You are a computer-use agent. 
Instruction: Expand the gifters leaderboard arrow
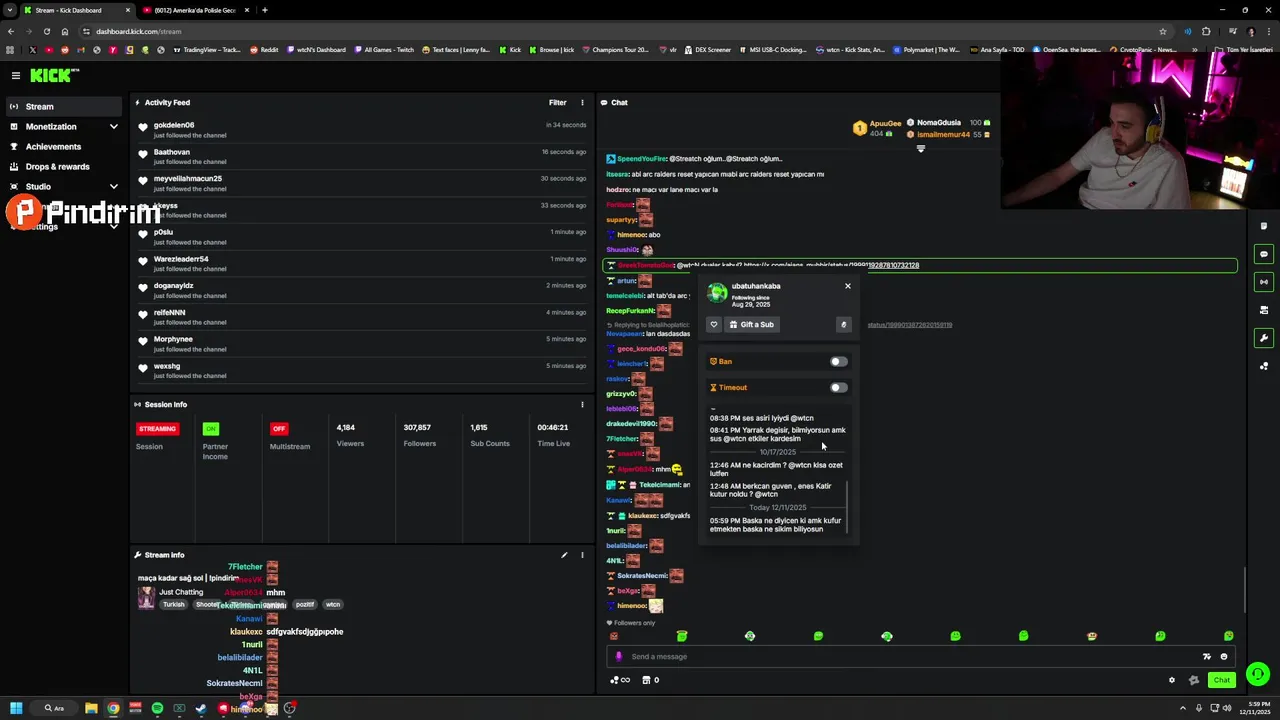(x=921, y=149)
